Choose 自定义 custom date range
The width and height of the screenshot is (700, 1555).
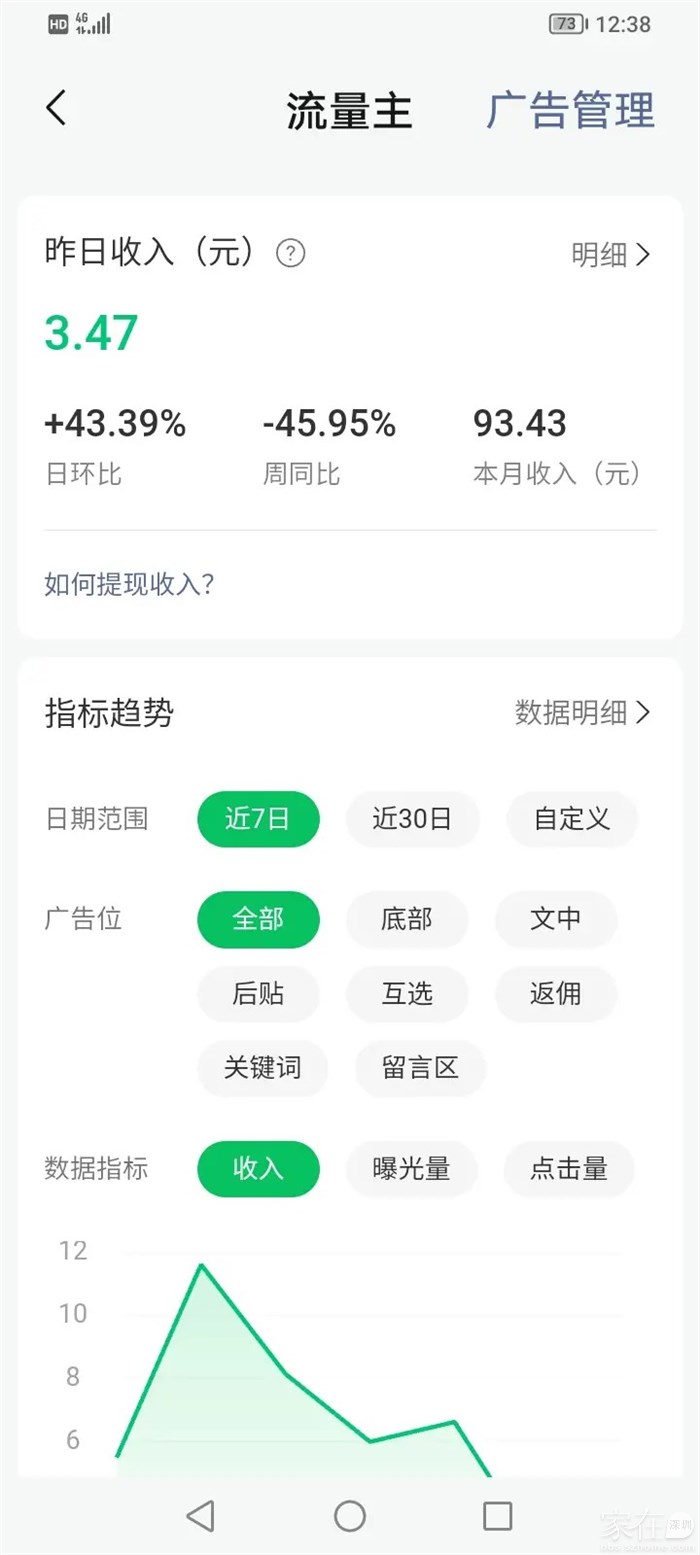click(571, 819)
